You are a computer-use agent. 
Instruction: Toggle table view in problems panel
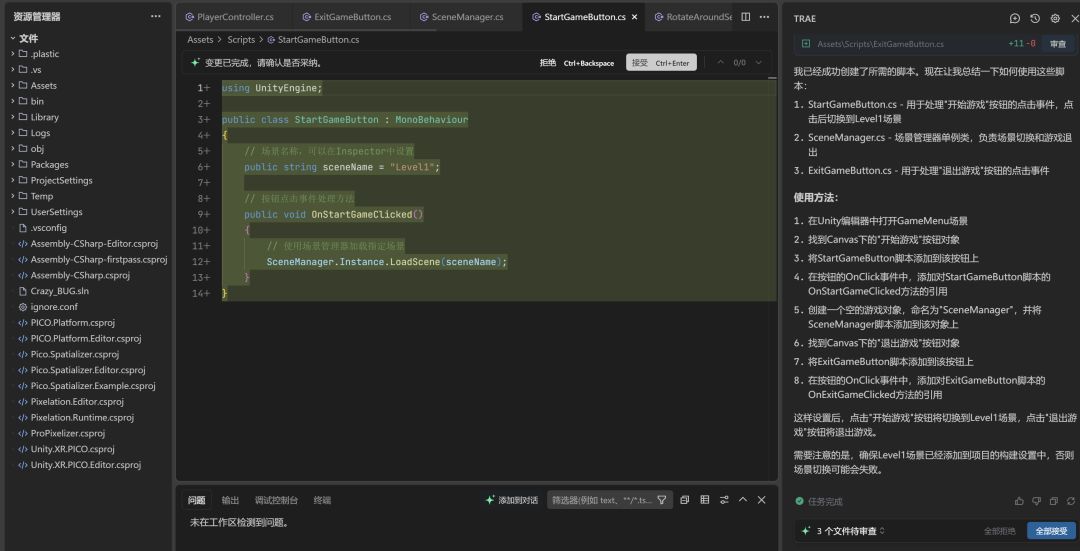(x=704, y=500)
